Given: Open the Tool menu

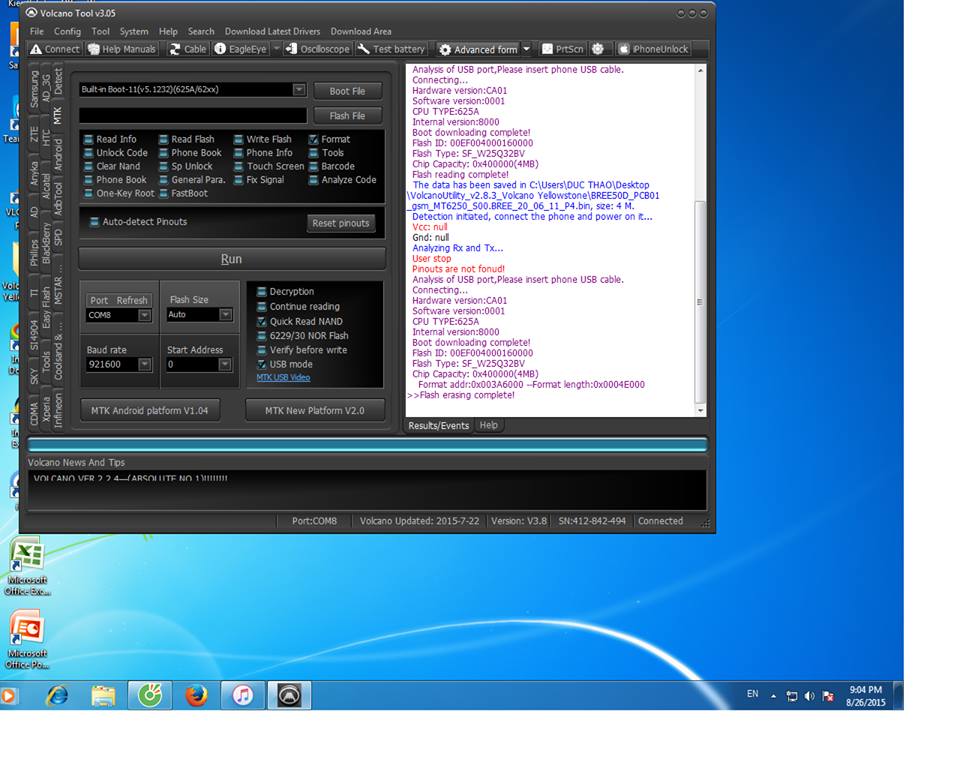Looking at the screenshot, I should (x=100, y=31).
